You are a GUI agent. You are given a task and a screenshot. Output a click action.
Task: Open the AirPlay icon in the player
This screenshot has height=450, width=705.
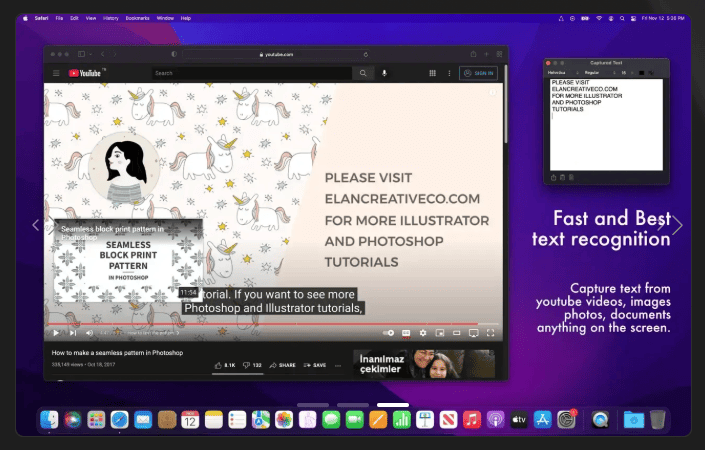(x=473, y=333)
